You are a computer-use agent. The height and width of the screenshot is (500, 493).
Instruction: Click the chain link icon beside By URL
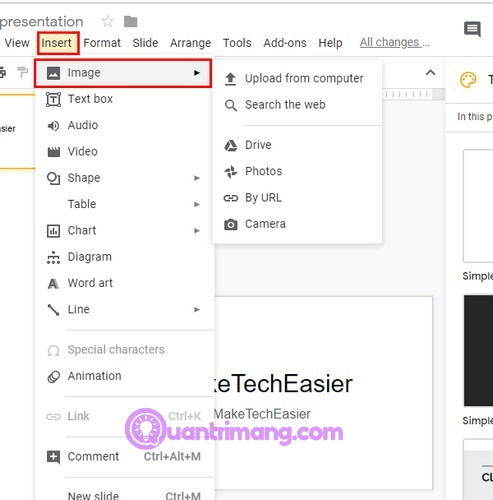click(x=231, y=198)
